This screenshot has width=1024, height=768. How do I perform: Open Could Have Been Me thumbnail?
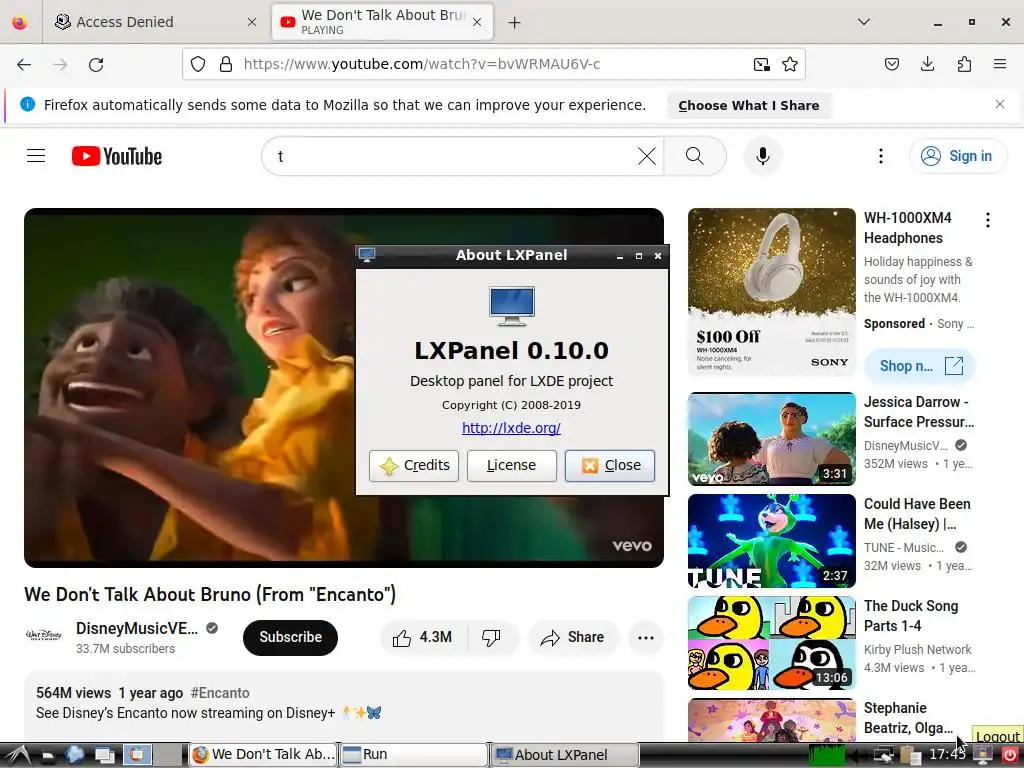[x=771, y=541]
